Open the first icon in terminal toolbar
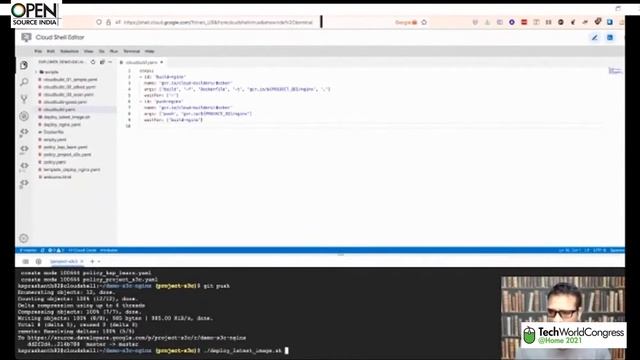The image size is (640, 360). pyautogui.click(x=26, y=261)
